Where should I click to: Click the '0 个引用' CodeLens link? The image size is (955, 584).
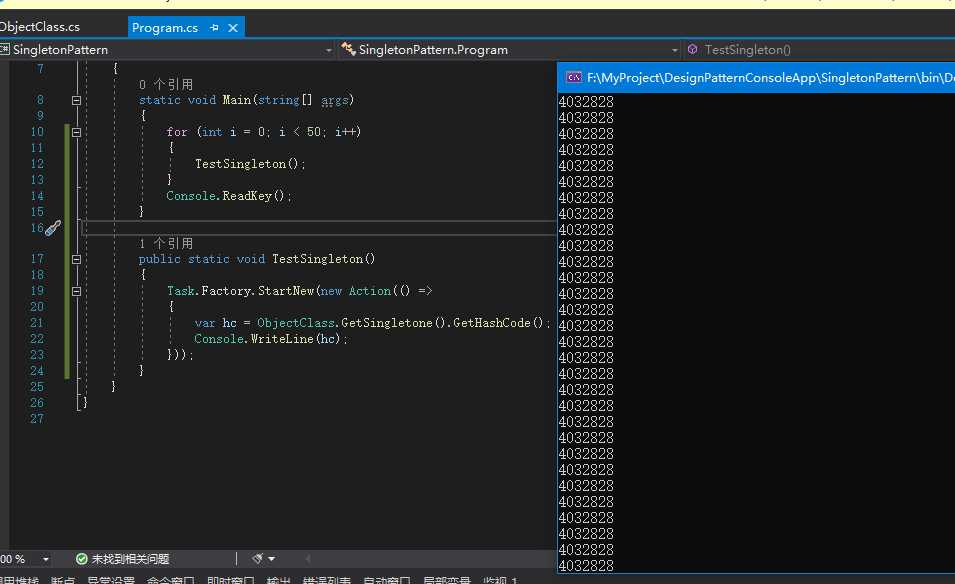166,85
